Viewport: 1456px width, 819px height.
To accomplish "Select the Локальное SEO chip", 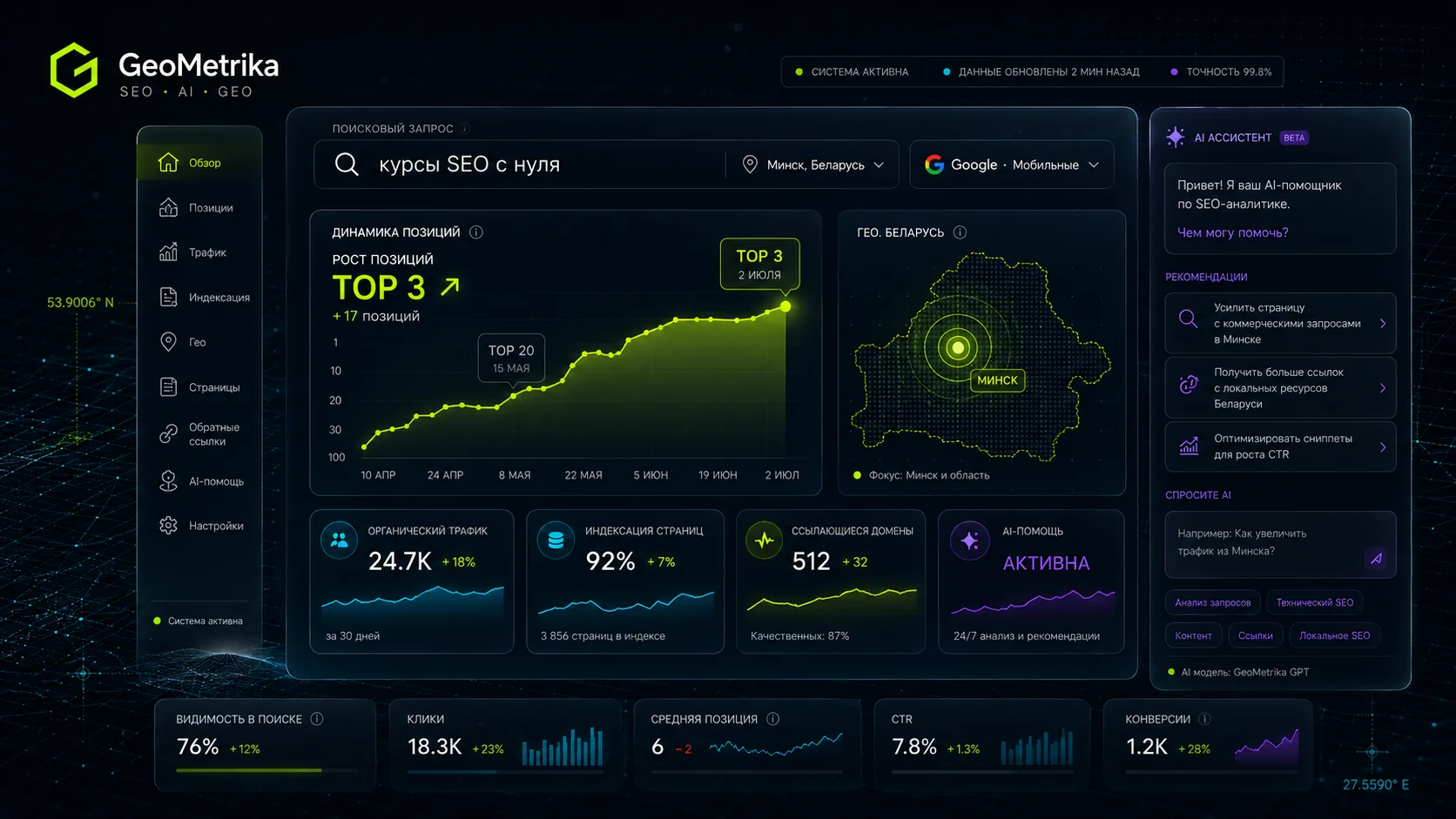I will (1335, 635).
